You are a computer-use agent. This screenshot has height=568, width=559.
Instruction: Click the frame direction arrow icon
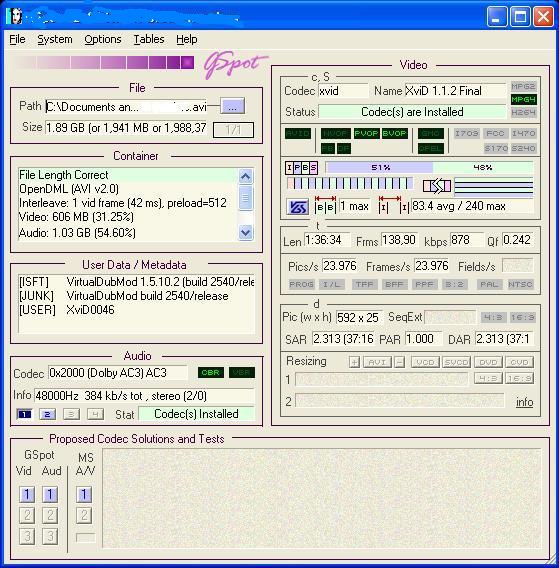[437, 186]
